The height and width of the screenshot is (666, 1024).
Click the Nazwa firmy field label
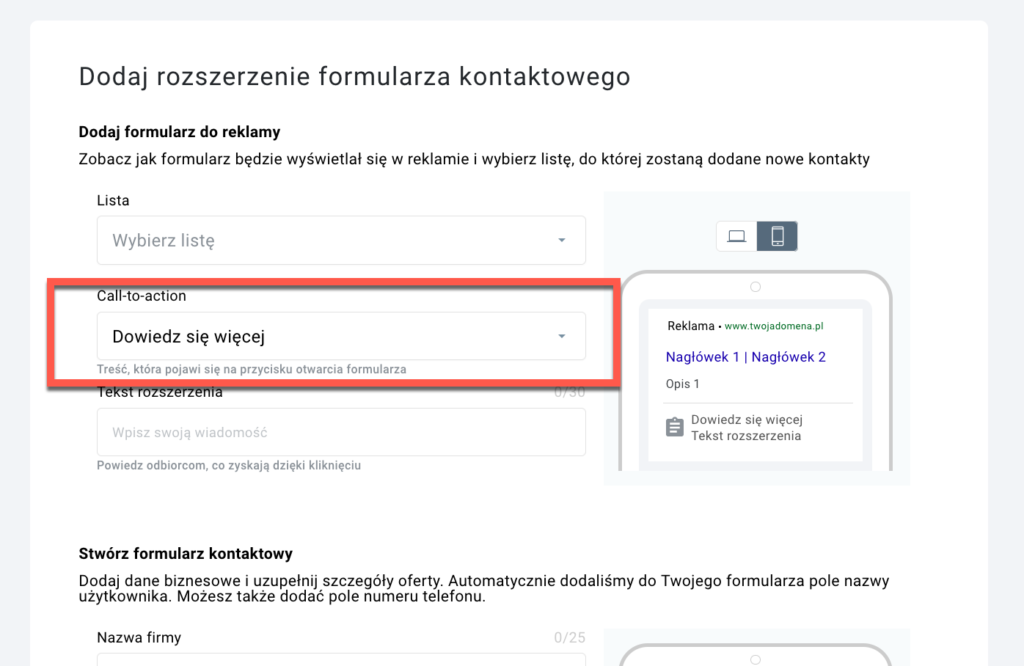[139, 637]
